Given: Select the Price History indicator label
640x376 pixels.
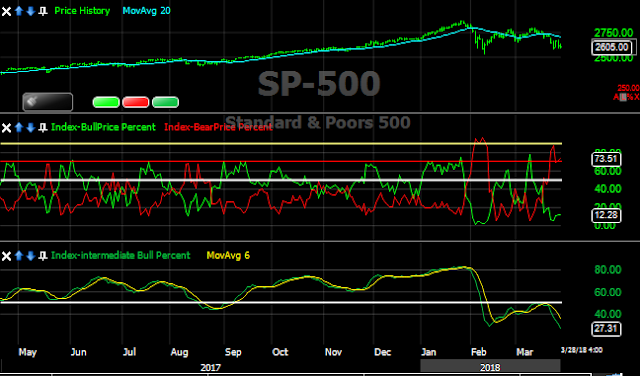Looking at the screenshot, I should pos(82,11).
